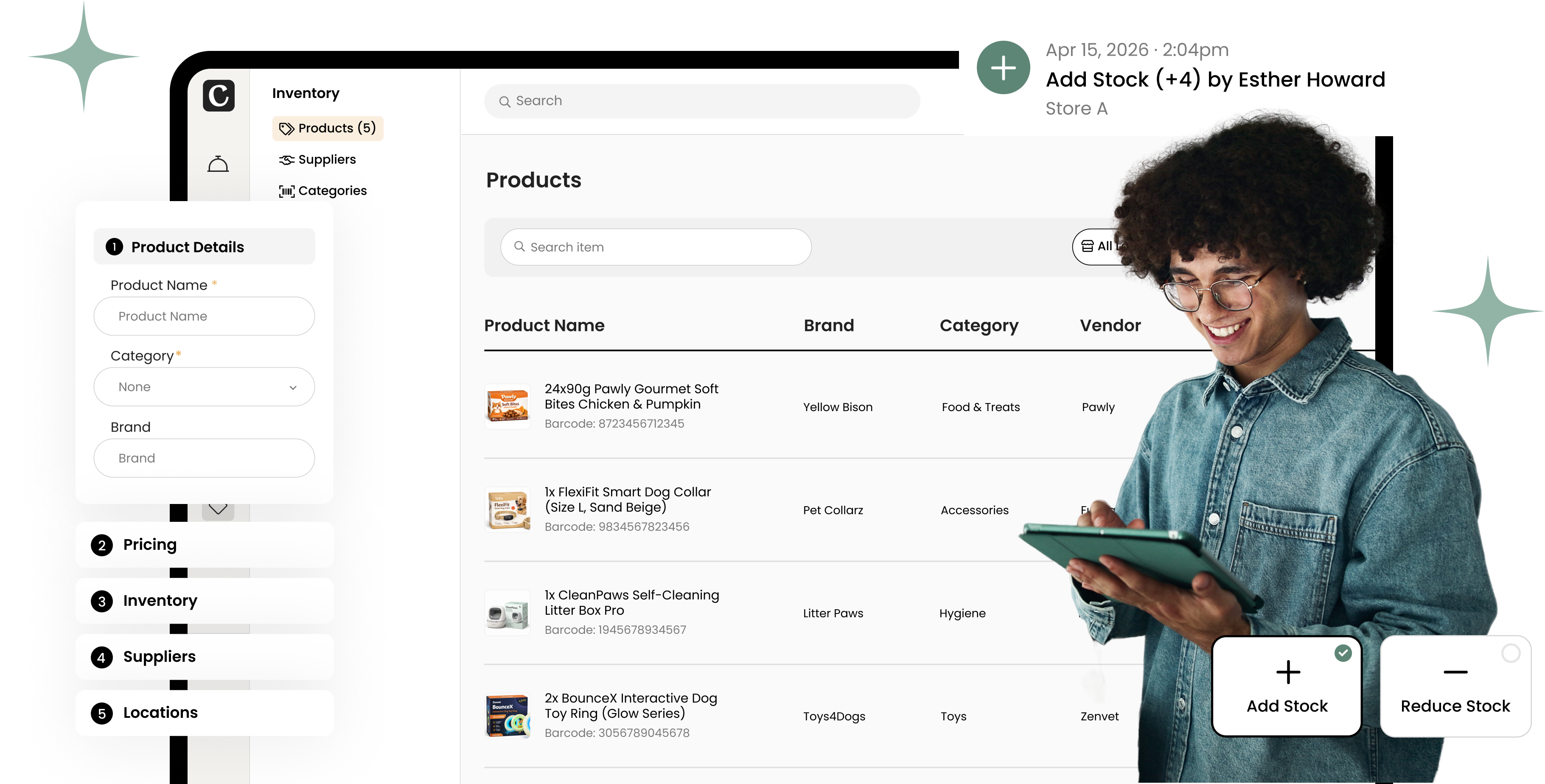Click the step 1 number badge
Screen dimensions: 1545x784
click(114, 246)
